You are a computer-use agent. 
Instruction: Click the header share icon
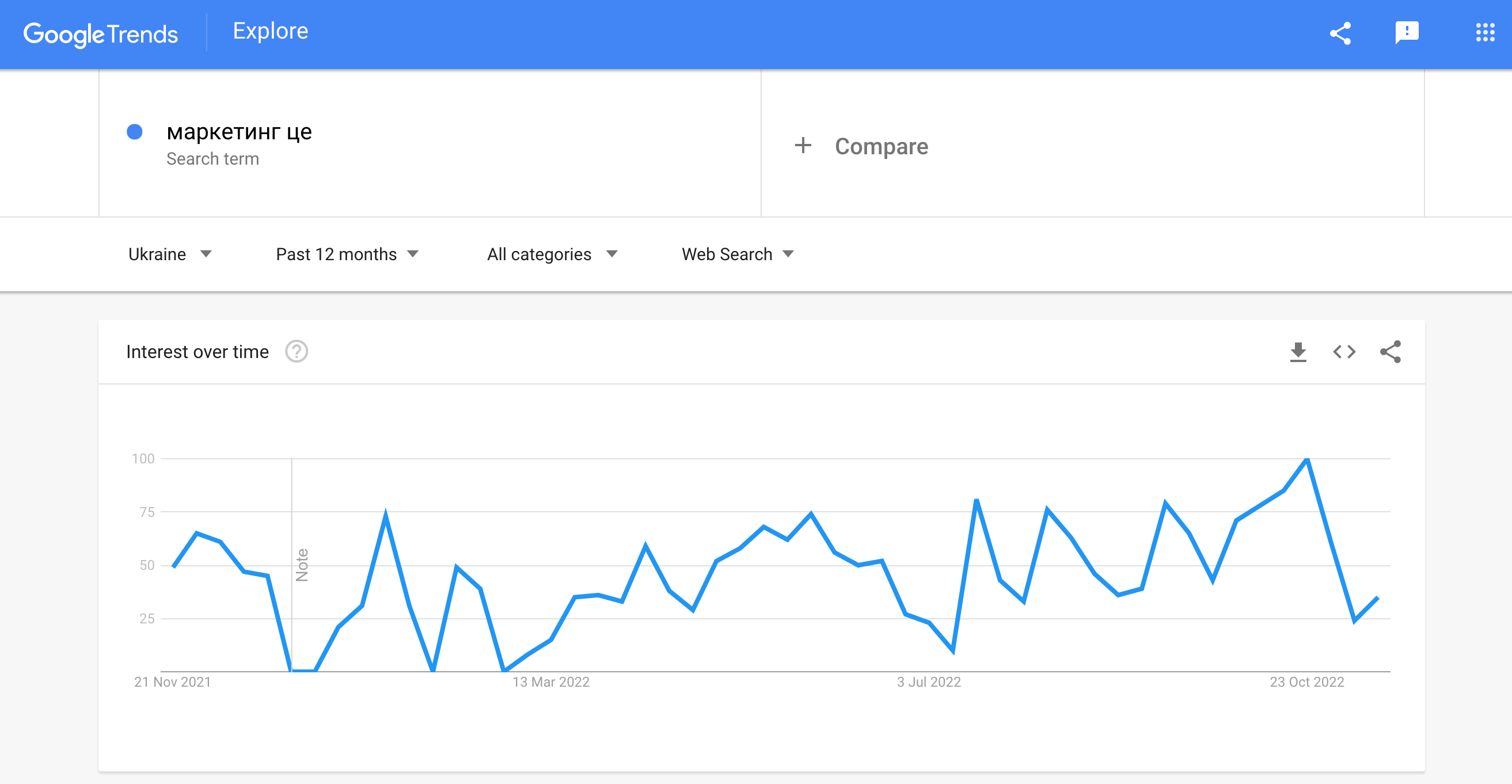pyautogui.click(x=1340, y=33)
